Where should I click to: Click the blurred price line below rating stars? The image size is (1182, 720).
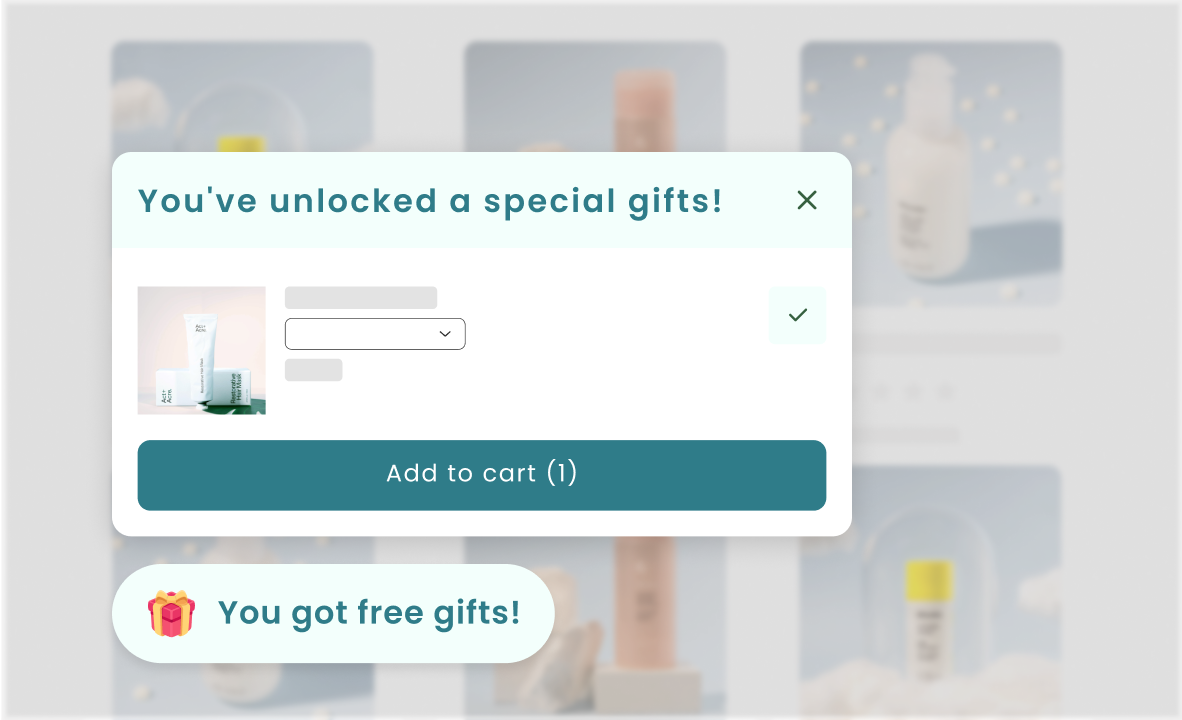point(905,435)
